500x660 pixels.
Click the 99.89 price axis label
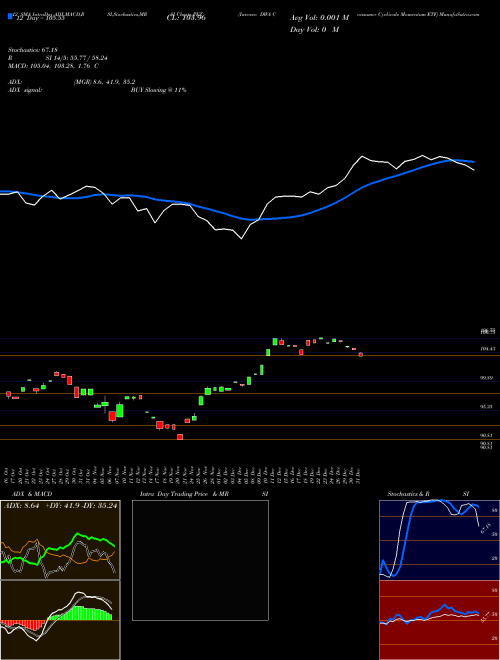[x=487, y=378]
